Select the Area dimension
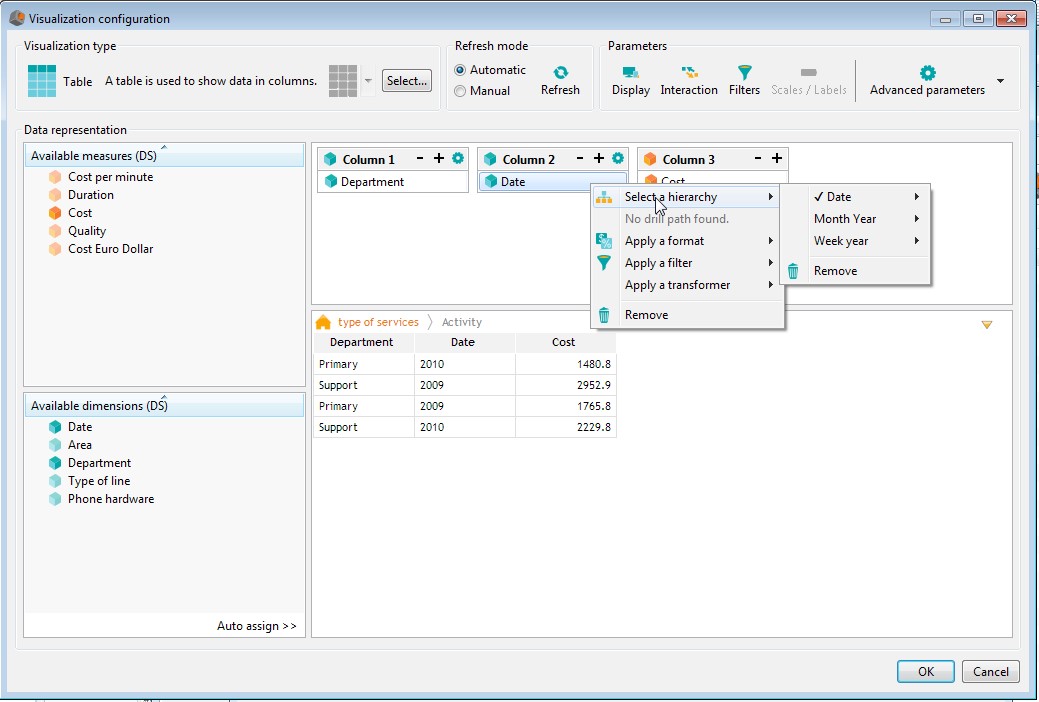 point(80,445)
